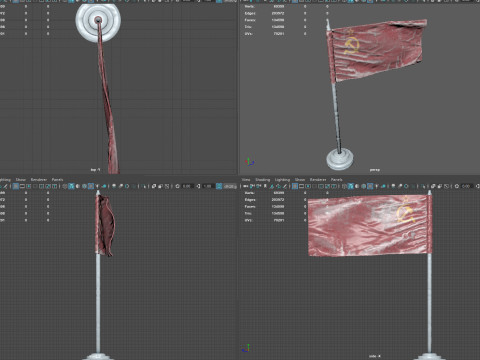Open View menu in side view panel
The height and width of the screenshot is (360, 480).
pyautogui.click(x=246, y=179)
